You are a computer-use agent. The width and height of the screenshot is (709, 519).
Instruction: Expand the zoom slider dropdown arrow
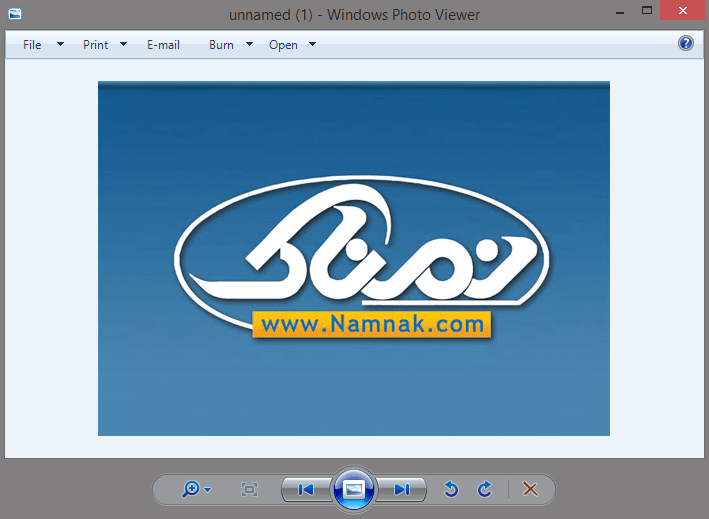pyautogui.click(x=208, y=490)
